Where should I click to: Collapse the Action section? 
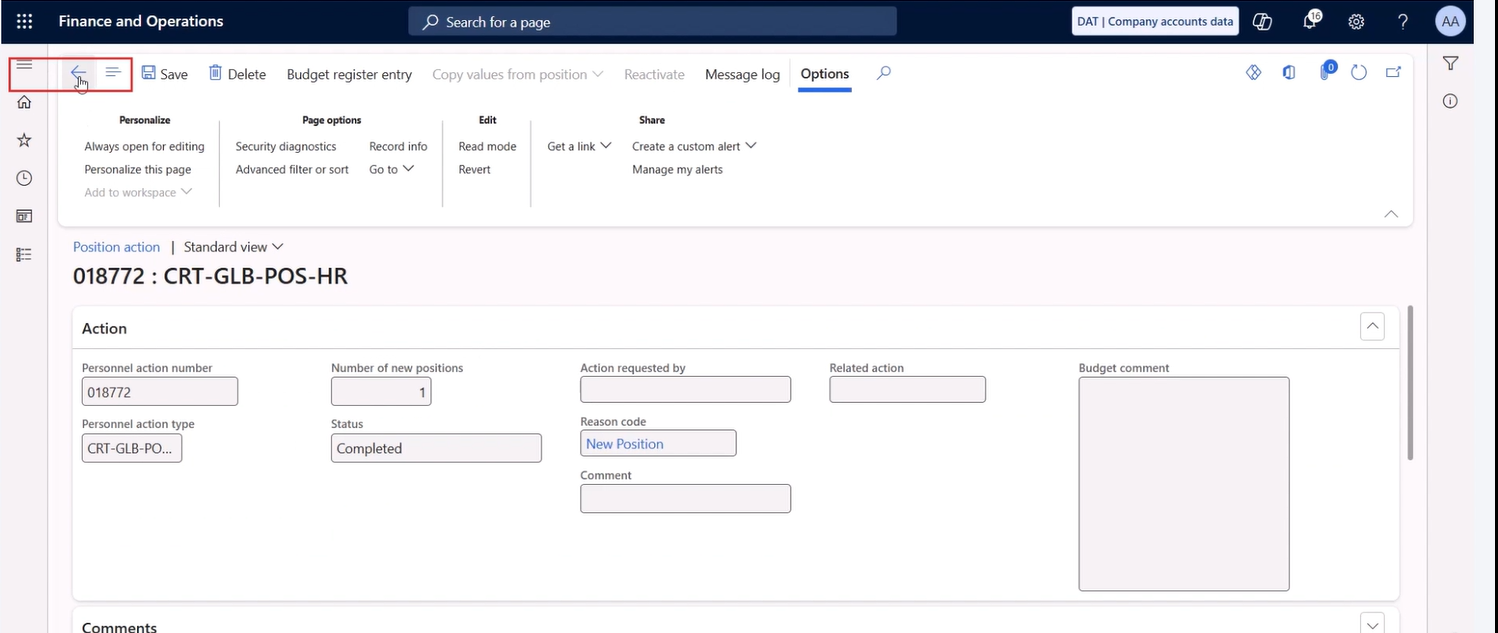pos(1372,326)
